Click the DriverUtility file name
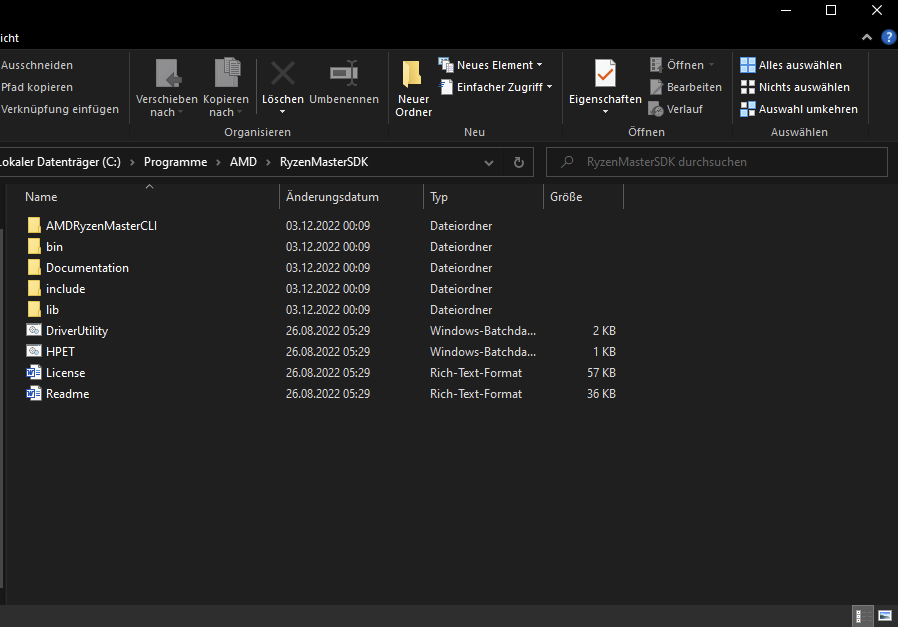Screen dimensions: 898x627 click(77, 331)
